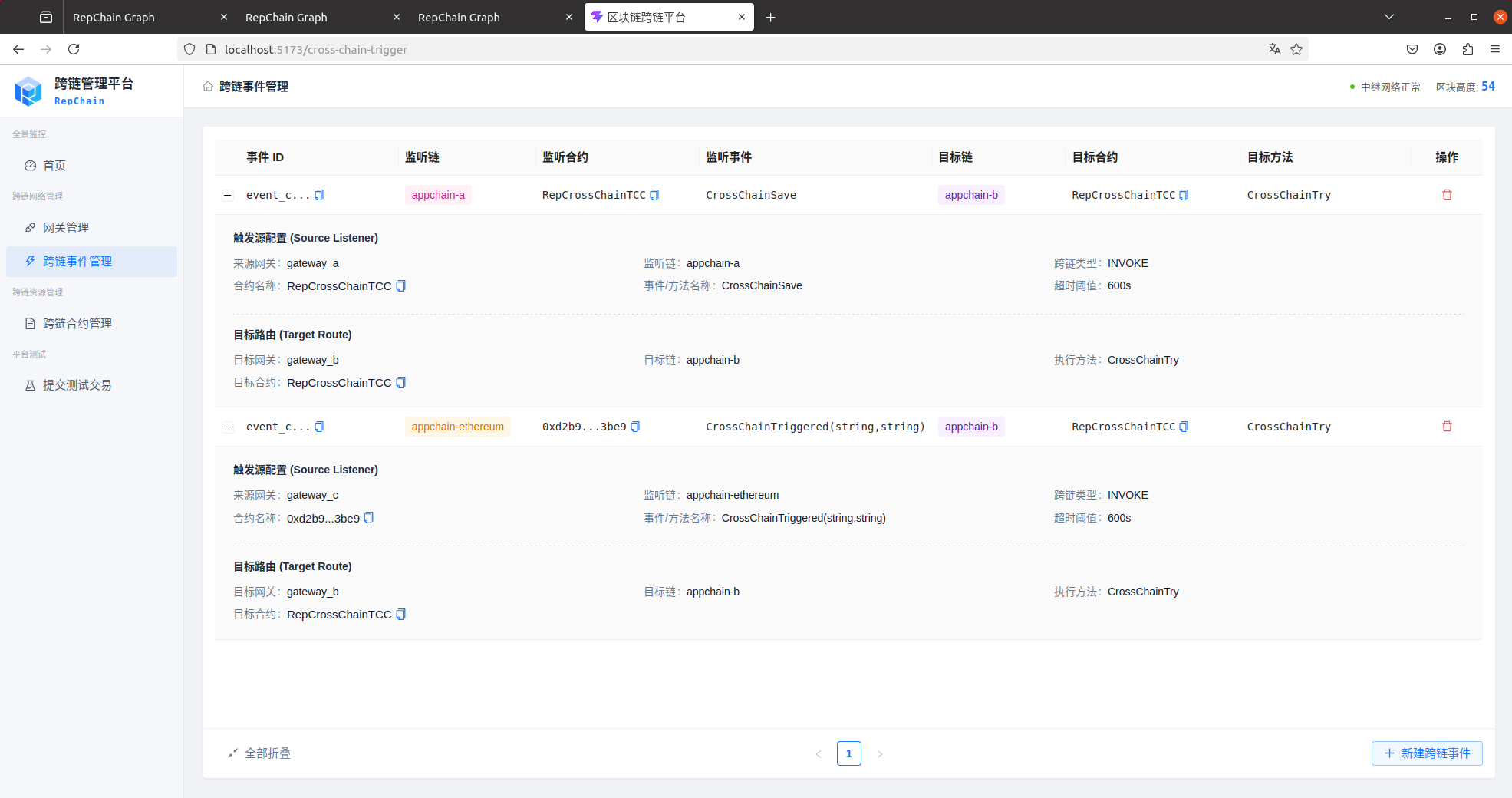Copy target contract in the appchain-a row
Image resolution: width=1512 pixels, height=798 pixels.
[1184, 195]
